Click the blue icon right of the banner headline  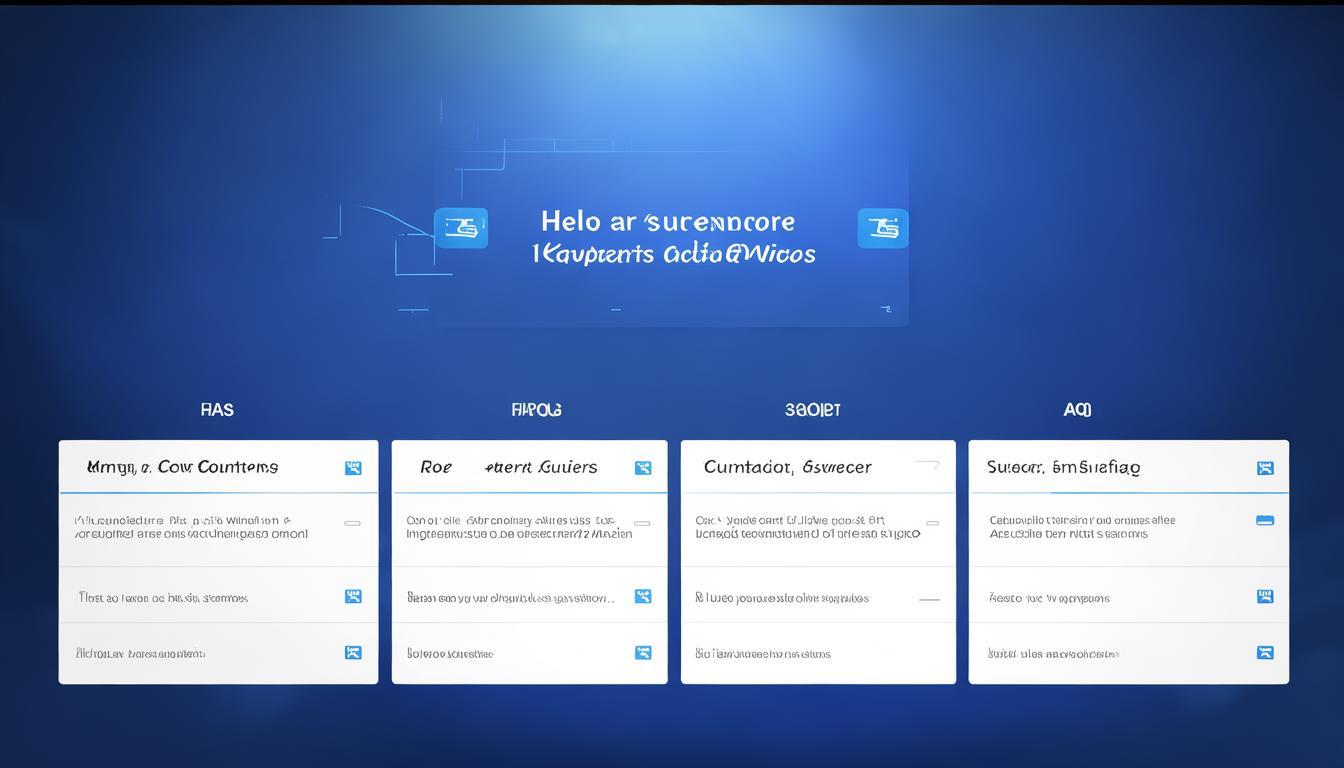(x=882, y=228)
